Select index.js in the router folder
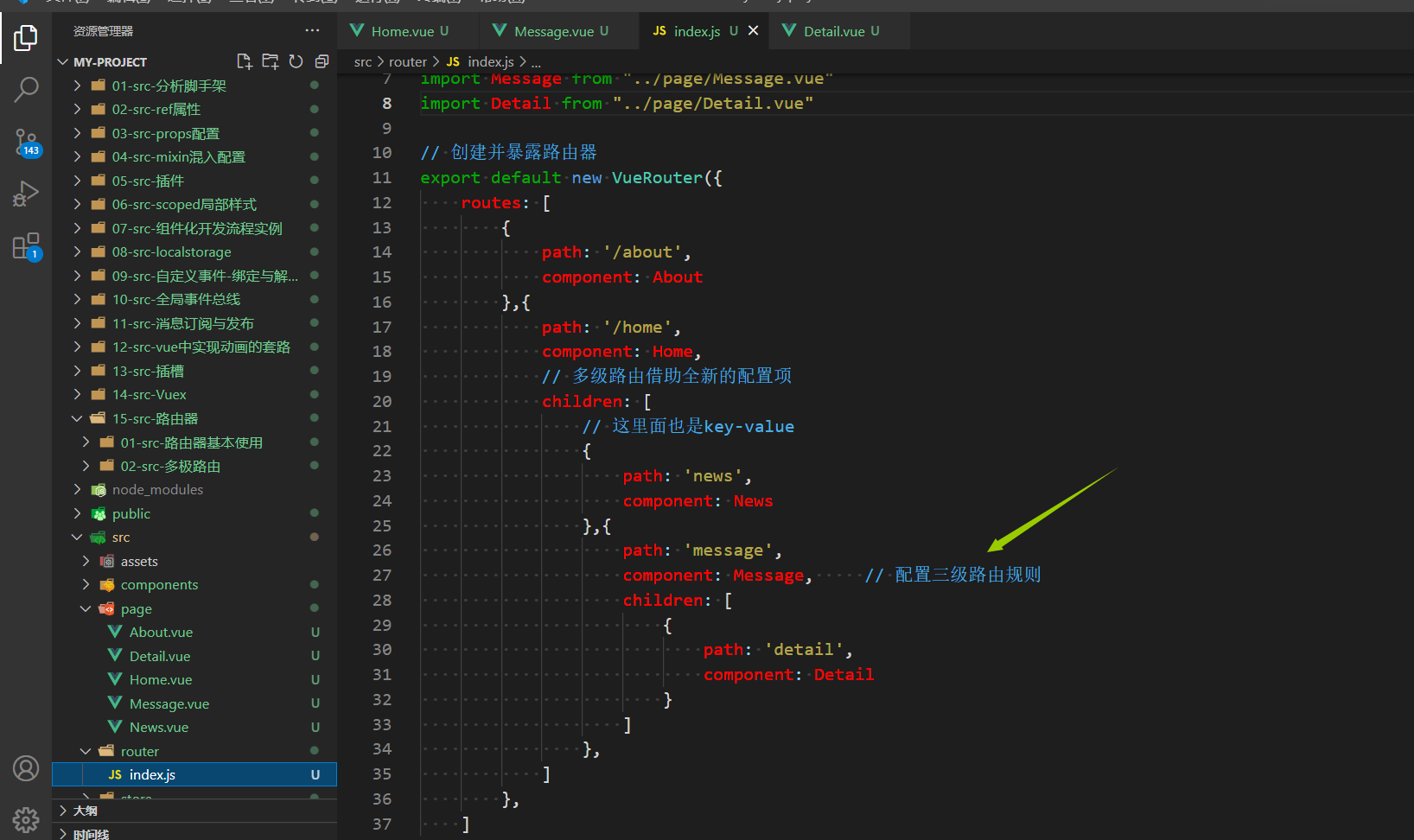 pyautogui.click(x=194, y=774)
